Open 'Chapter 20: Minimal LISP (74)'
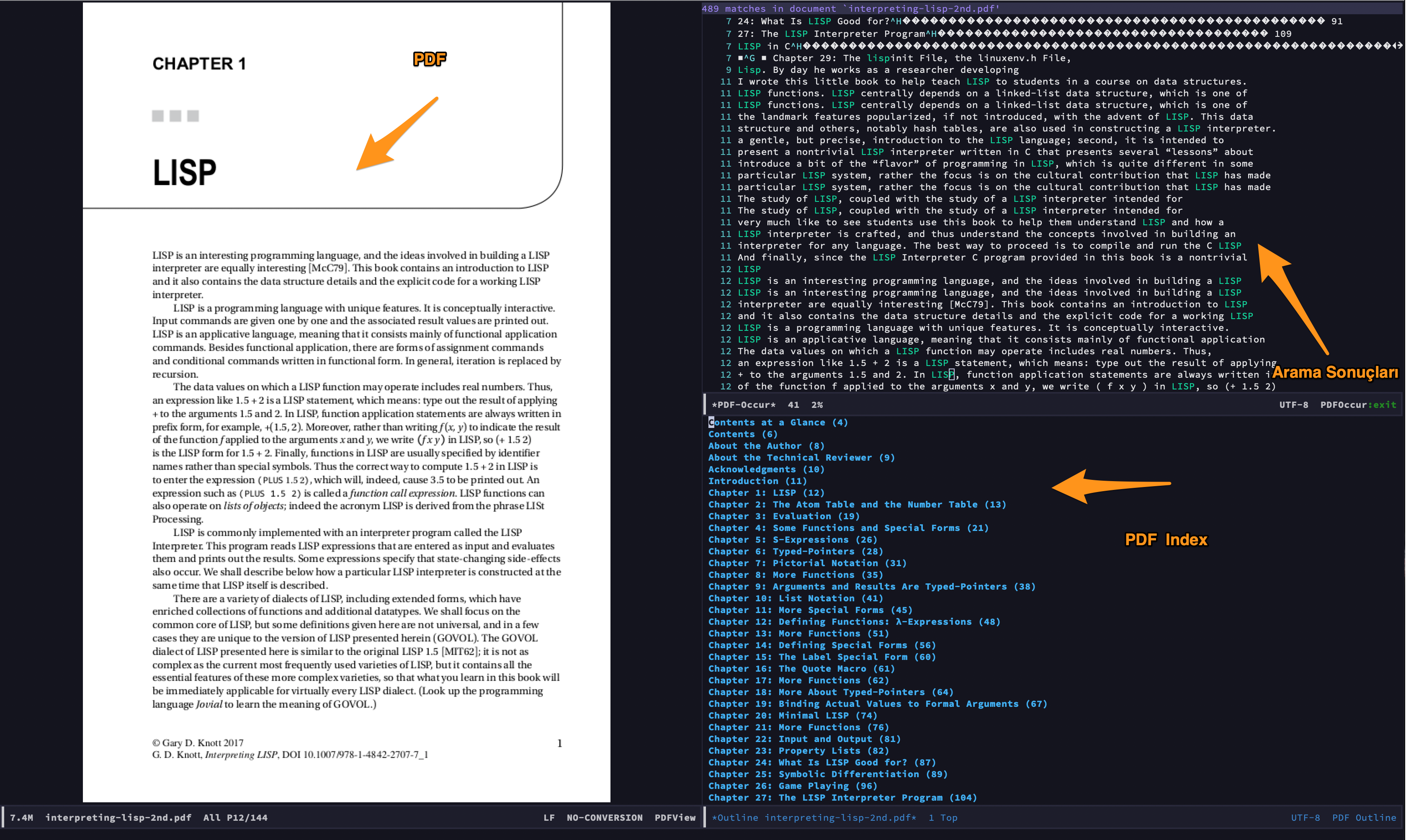Viewport: 1406px width, 840px height. point(793,716)
